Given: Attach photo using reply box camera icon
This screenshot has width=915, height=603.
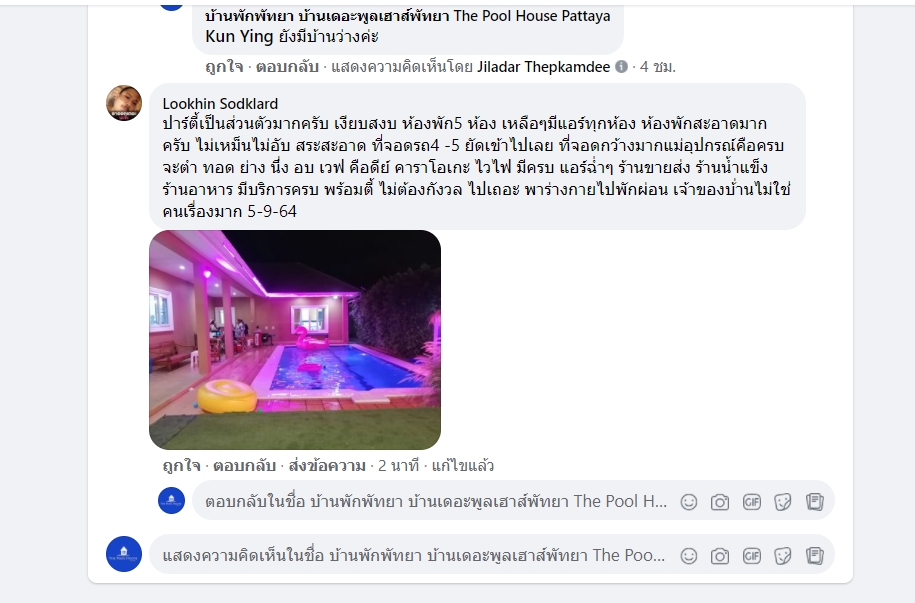Looking at the screenshot, I should [x=720, y=502].
